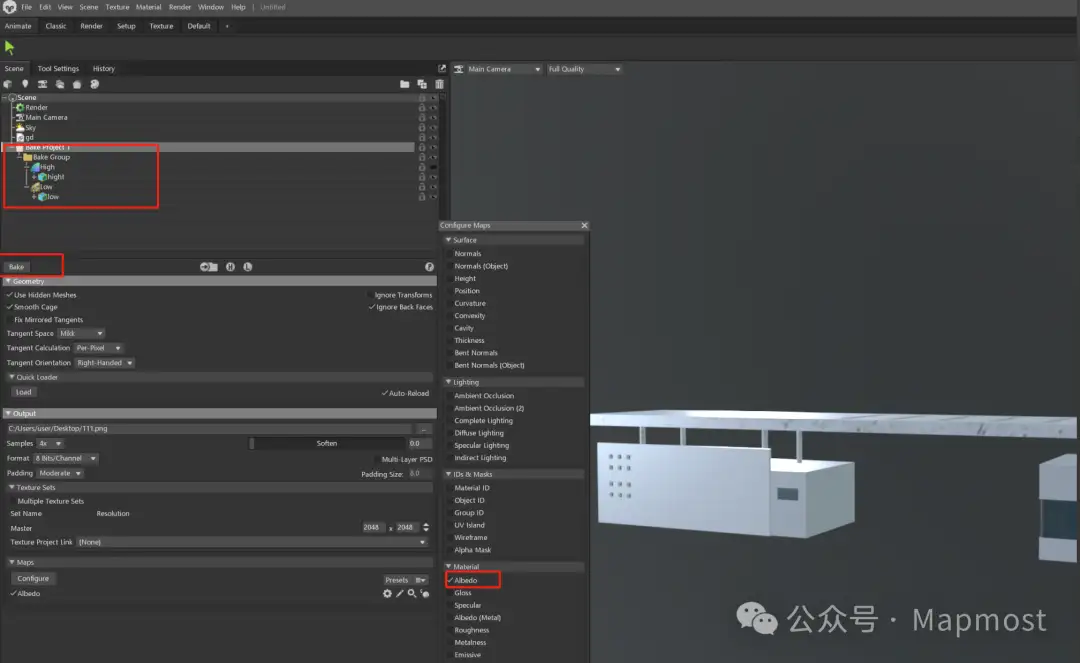
Task: Browse output path with the ellipsis button
Action: point(424,429)
